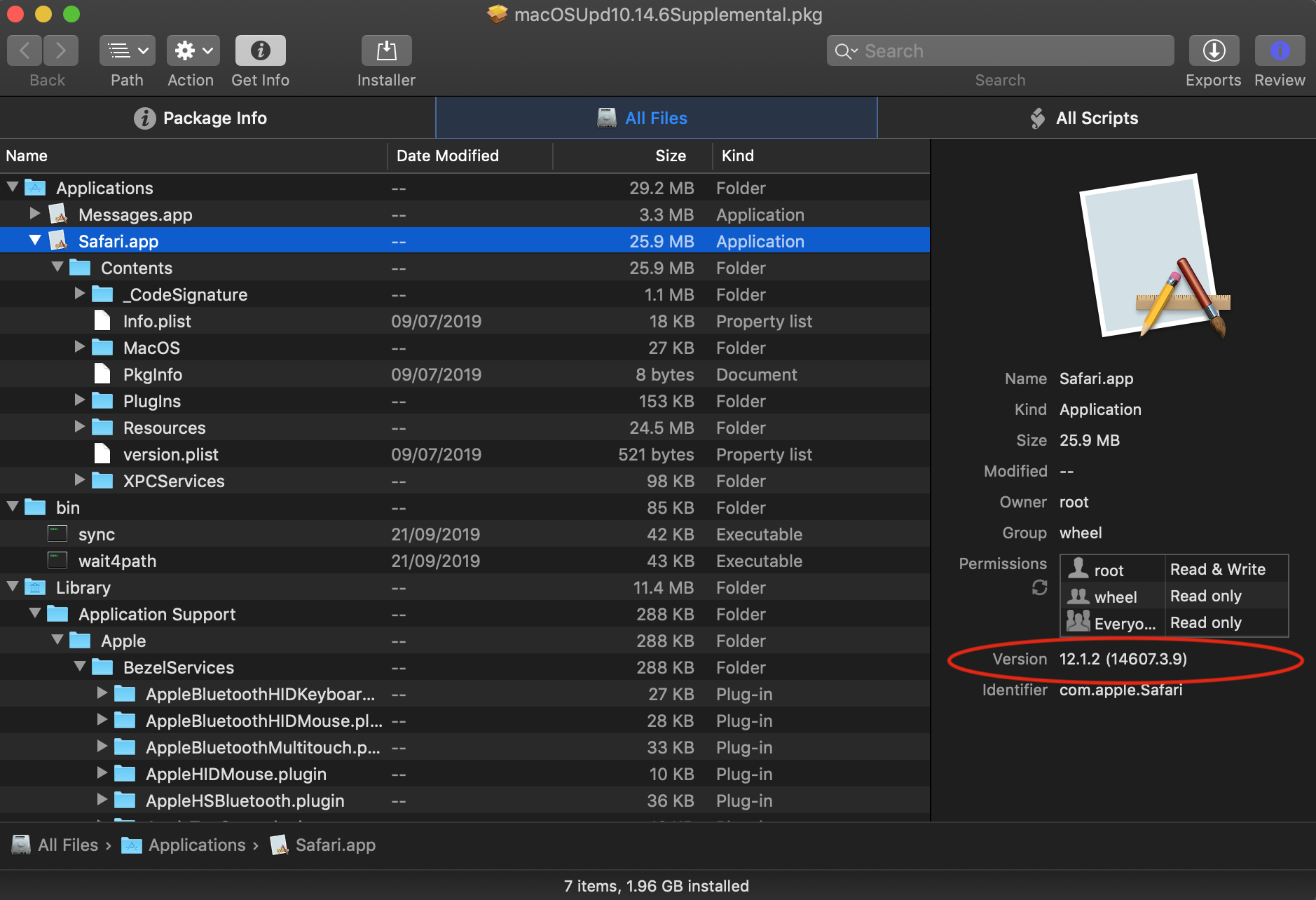1316x900 pixels.
Task: Open the search magnifier options
Action: click(x=846, y=51)
